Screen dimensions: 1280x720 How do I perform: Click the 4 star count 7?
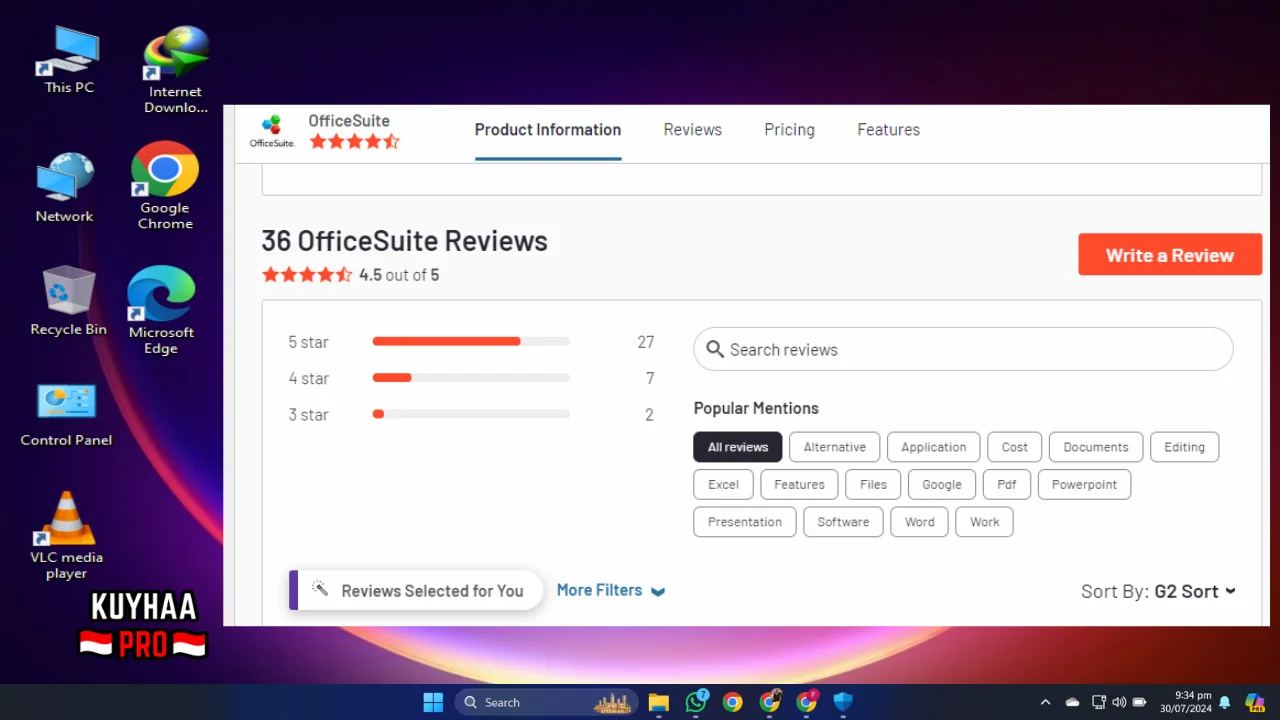[650, 378]
